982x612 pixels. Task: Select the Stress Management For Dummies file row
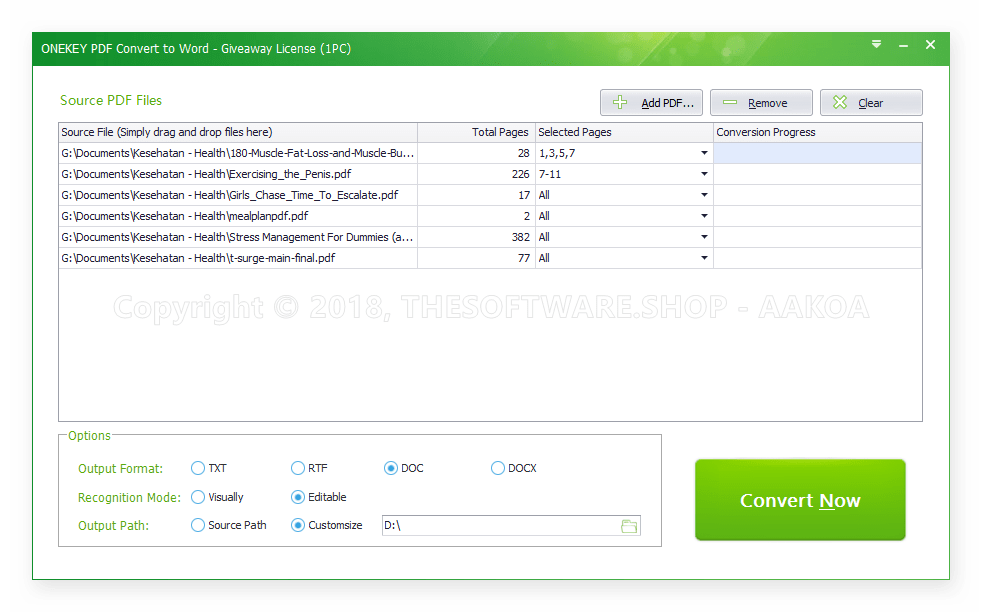pos(238,237)
